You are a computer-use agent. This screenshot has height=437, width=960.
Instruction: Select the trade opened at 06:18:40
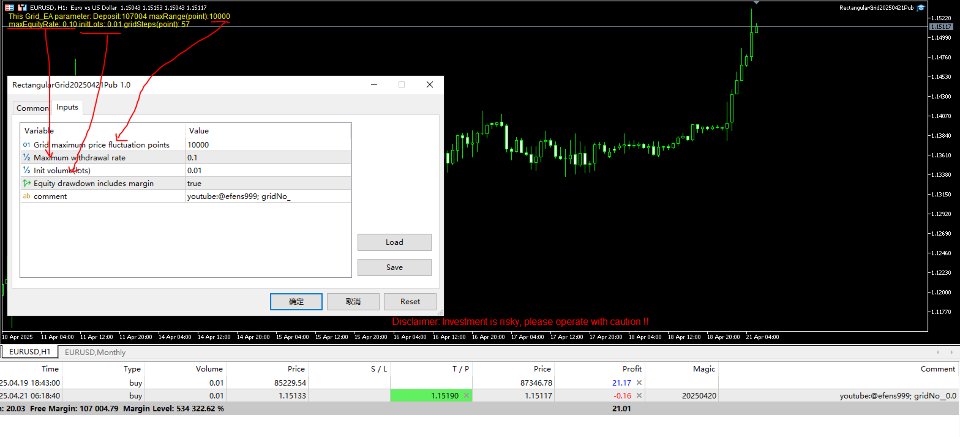pyautogui.click(x=479, y=396)
